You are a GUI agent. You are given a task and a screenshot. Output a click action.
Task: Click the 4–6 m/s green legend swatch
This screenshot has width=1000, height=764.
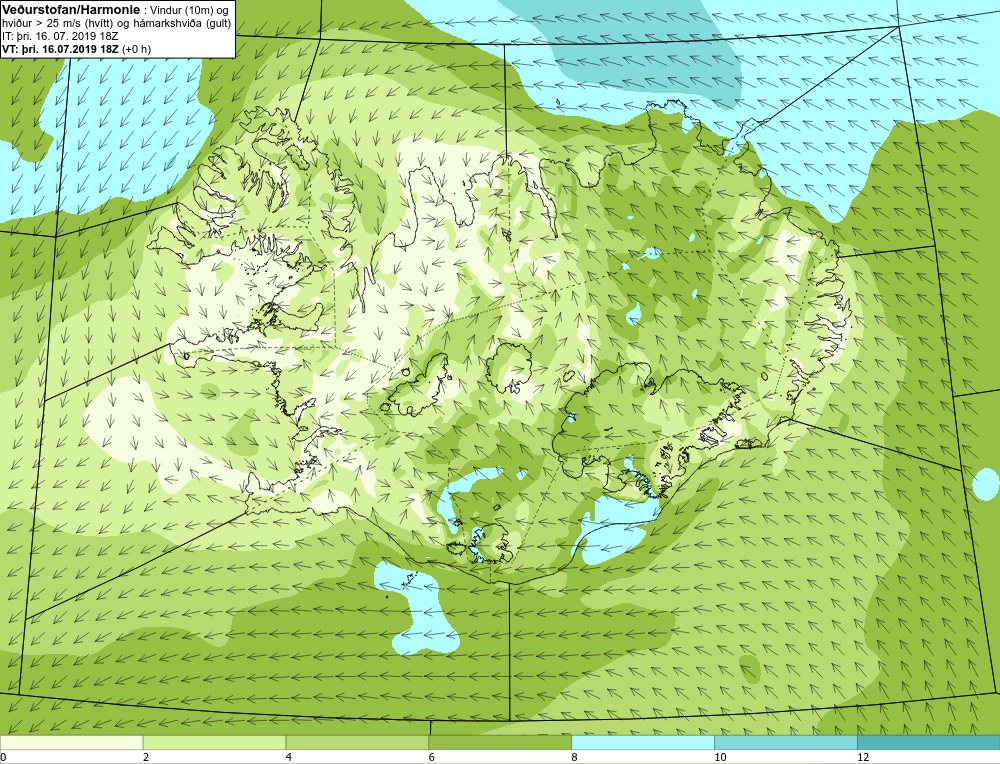[x=357, y=742]
